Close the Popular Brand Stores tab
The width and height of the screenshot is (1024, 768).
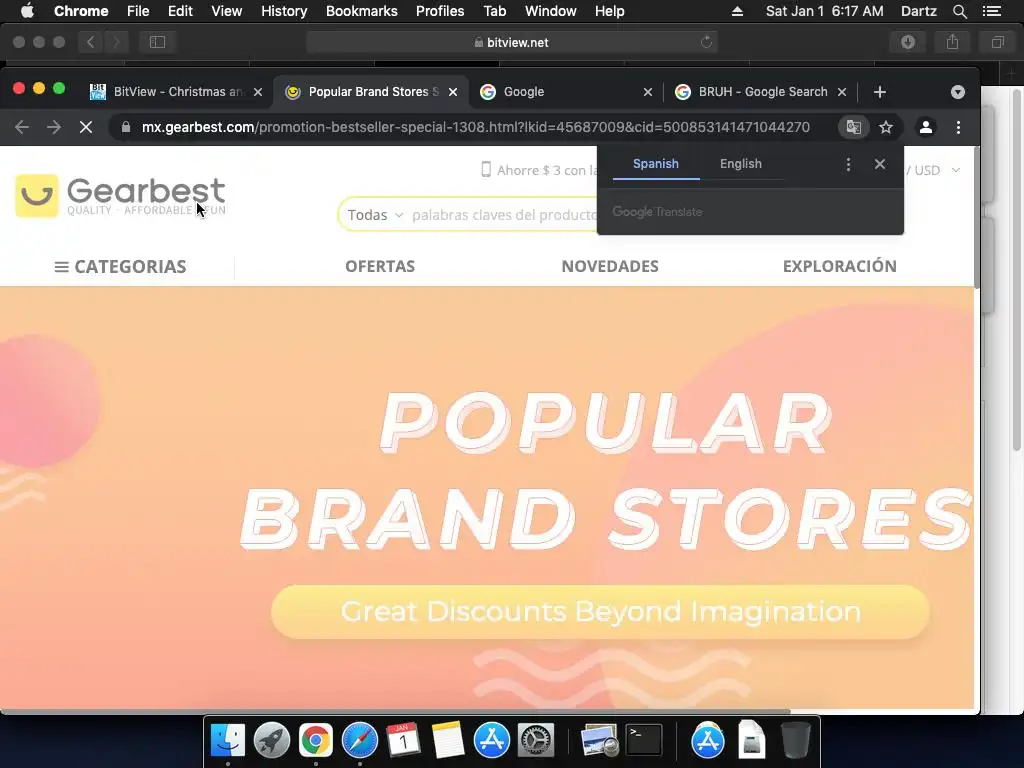point(453,92)
